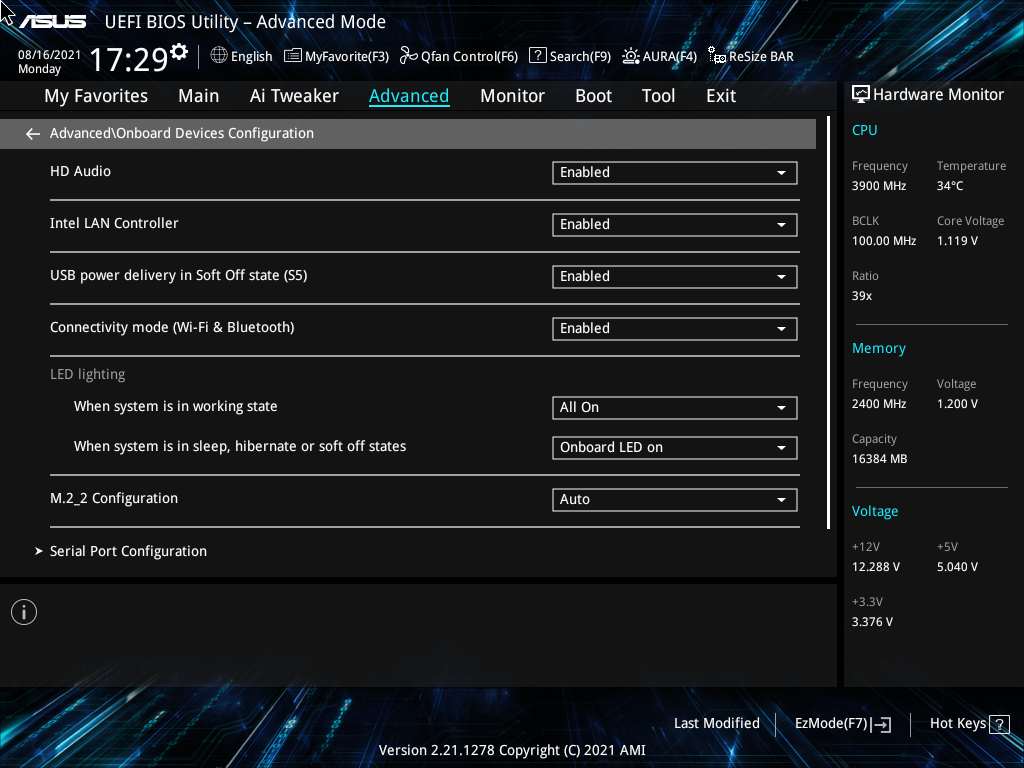Click the Advanced\Onboard Devices Configuration breadcrumb
Viewport: 1024px width, 768px height.
[182, 133]
